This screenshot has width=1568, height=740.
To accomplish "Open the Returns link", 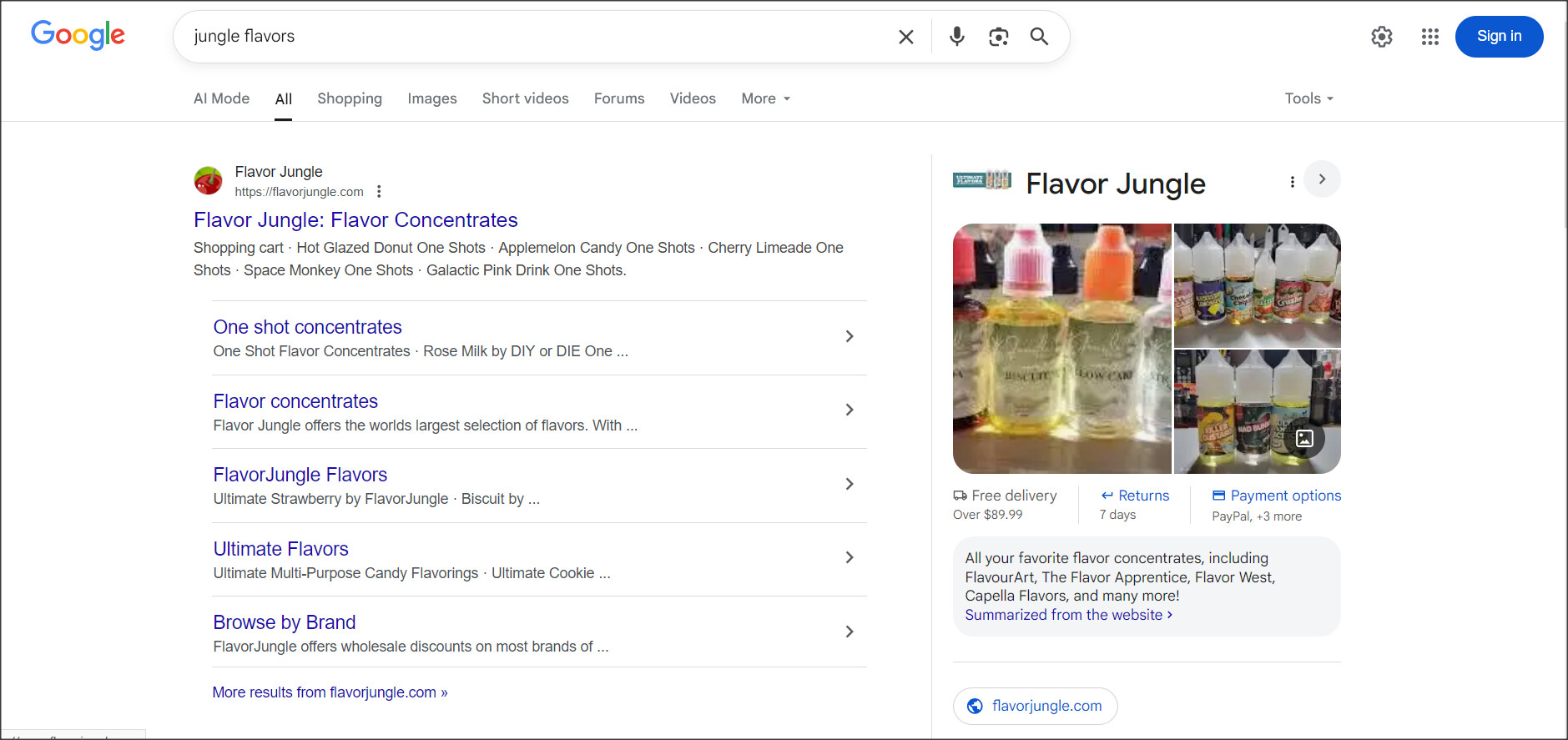I will (1135, 496).
